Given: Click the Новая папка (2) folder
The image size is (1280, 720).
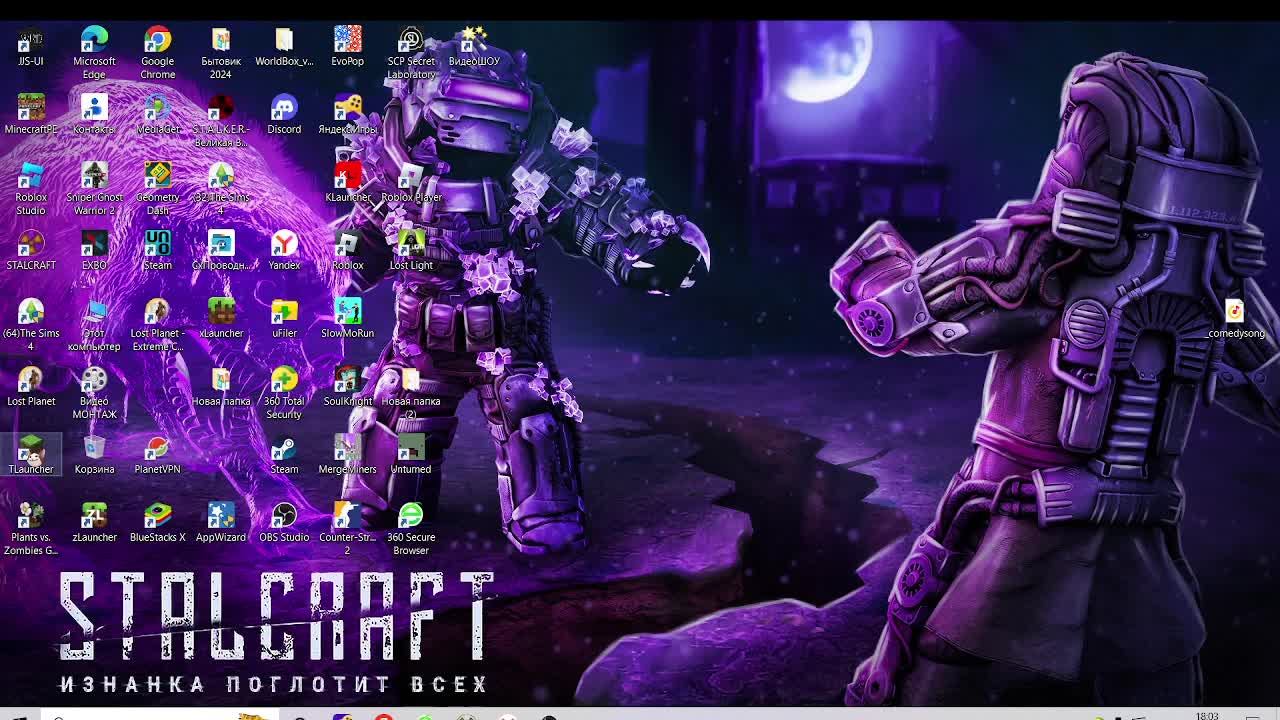Looking at the screenshot, I should 411,393.
